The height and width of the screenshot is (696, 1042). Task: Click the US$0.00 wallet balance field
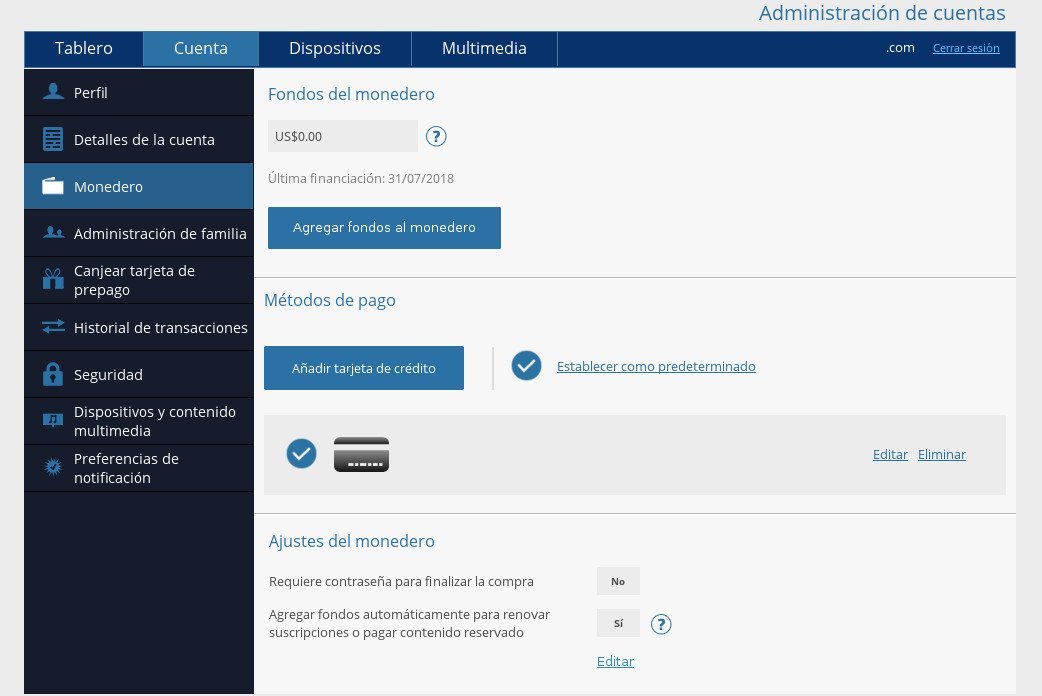point(343,136)
